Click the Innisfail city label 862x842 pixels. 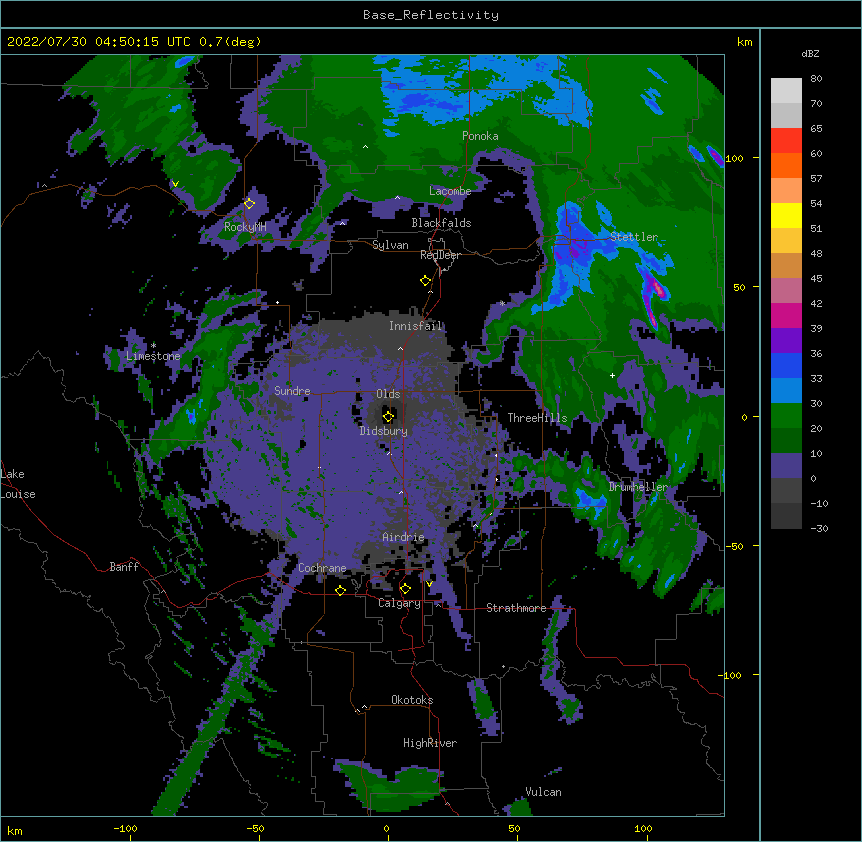[416, 326]
